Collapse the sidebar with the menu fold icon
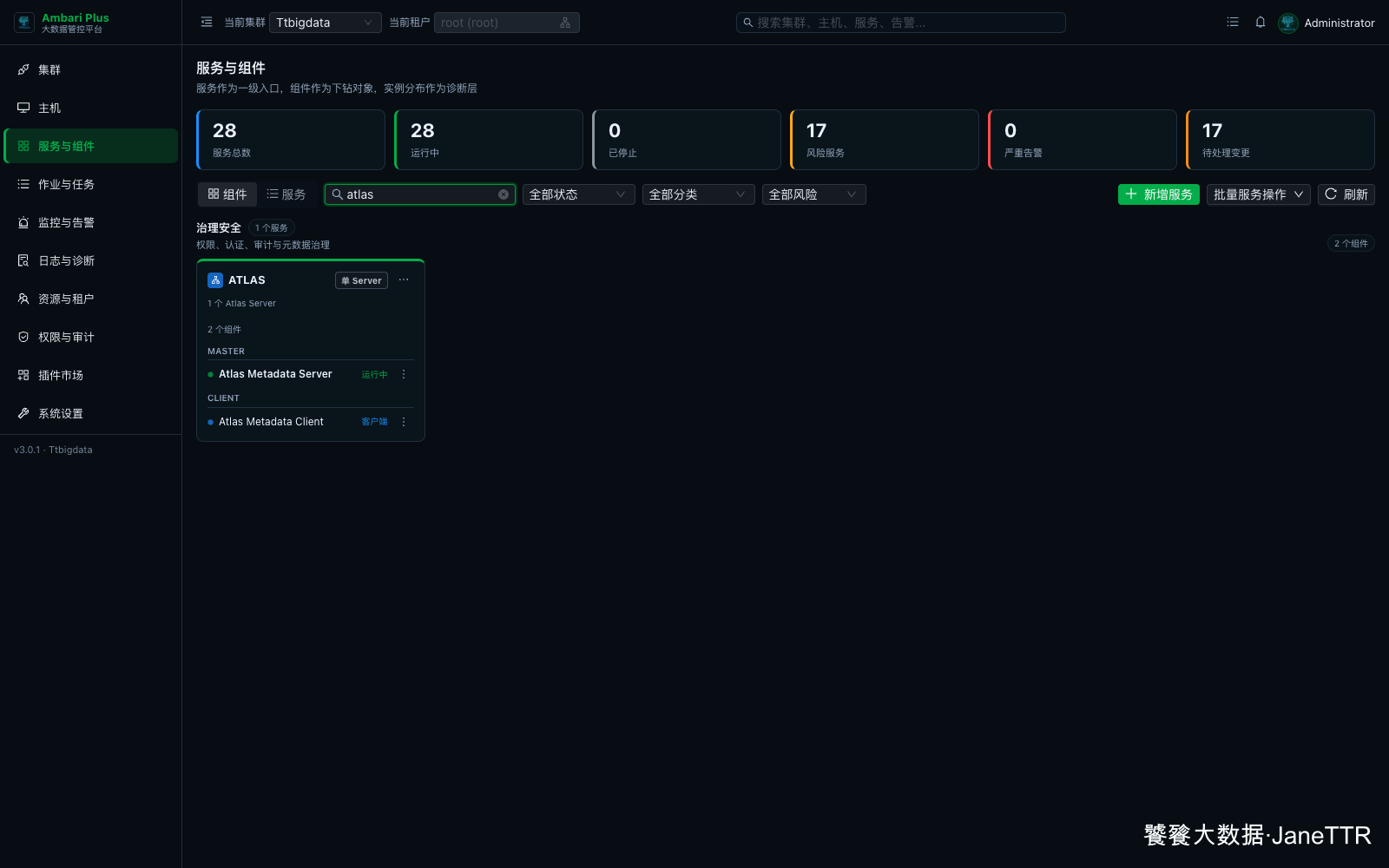1389x868 pixels. pos(207,23)
